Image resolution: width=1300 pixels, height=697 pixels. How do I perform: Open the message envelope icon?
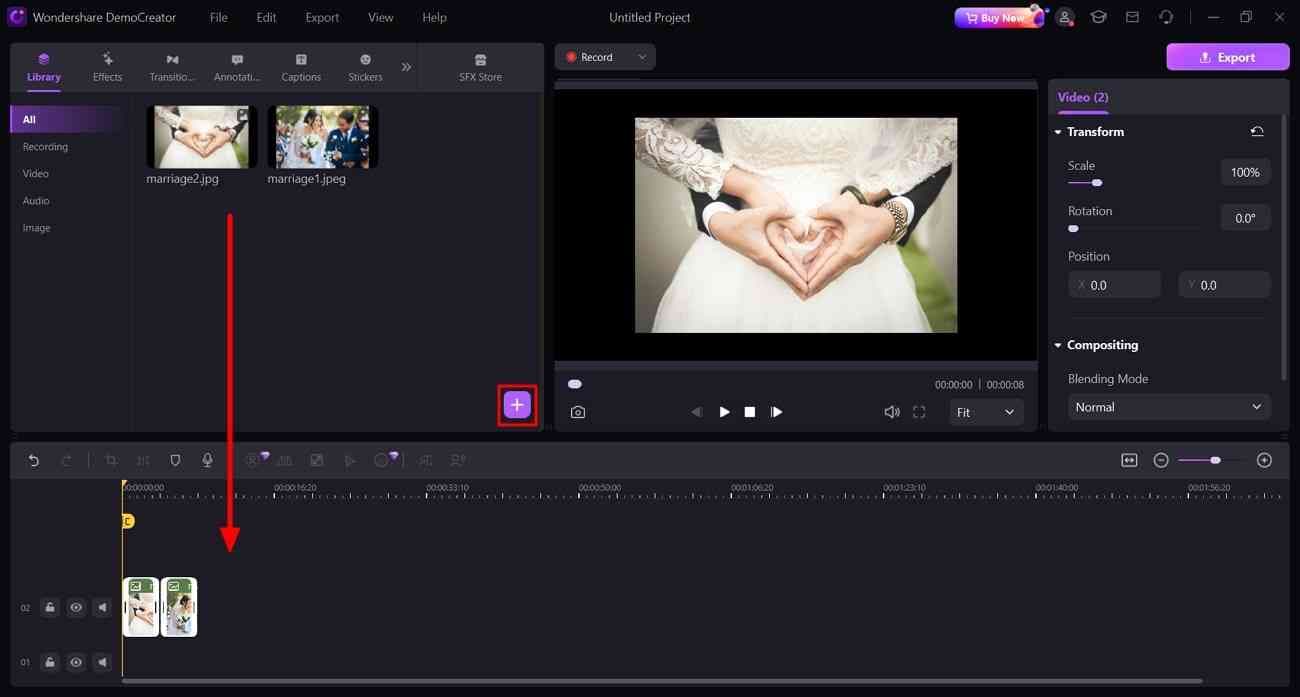pos(1132,17)
